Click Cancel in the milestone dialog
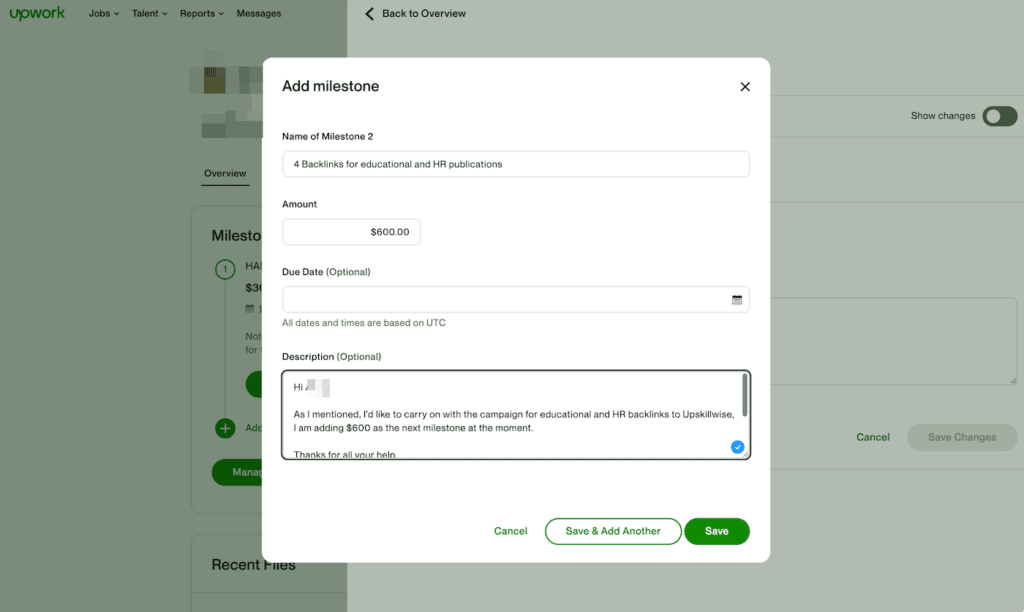The height and width of the screenshot is (612, 1024). point(510,531)
